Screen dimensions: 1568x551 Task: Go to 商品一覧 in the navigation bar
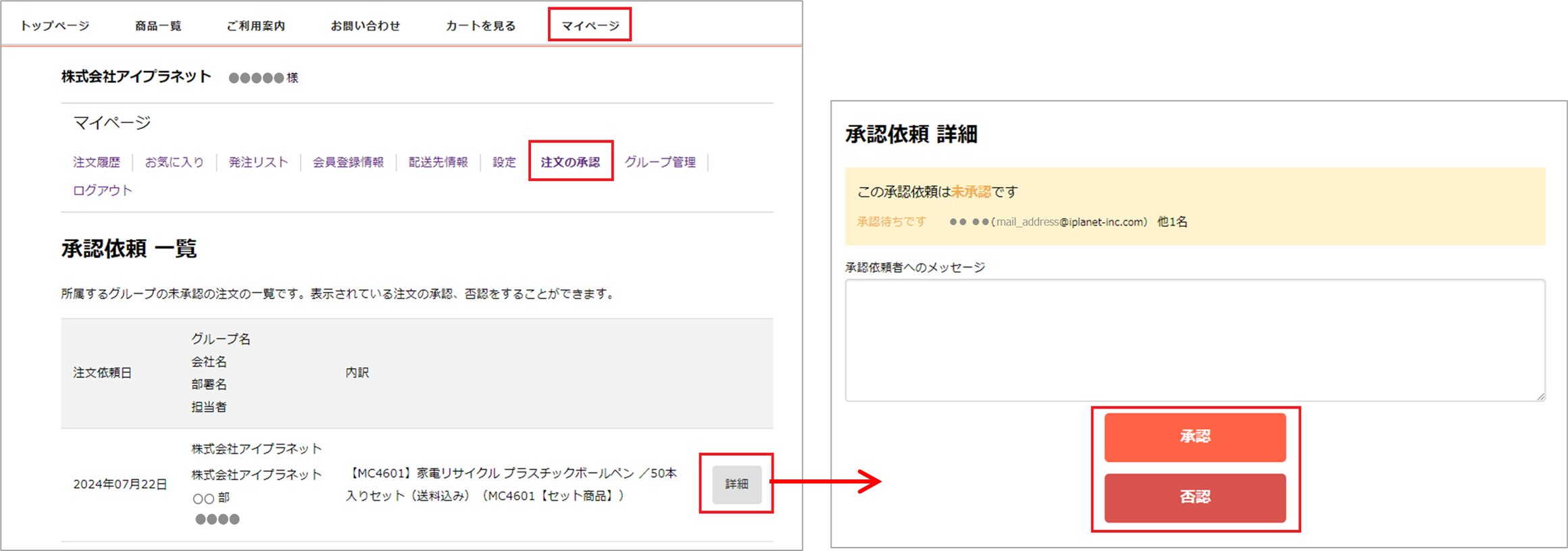click(158, 26)
